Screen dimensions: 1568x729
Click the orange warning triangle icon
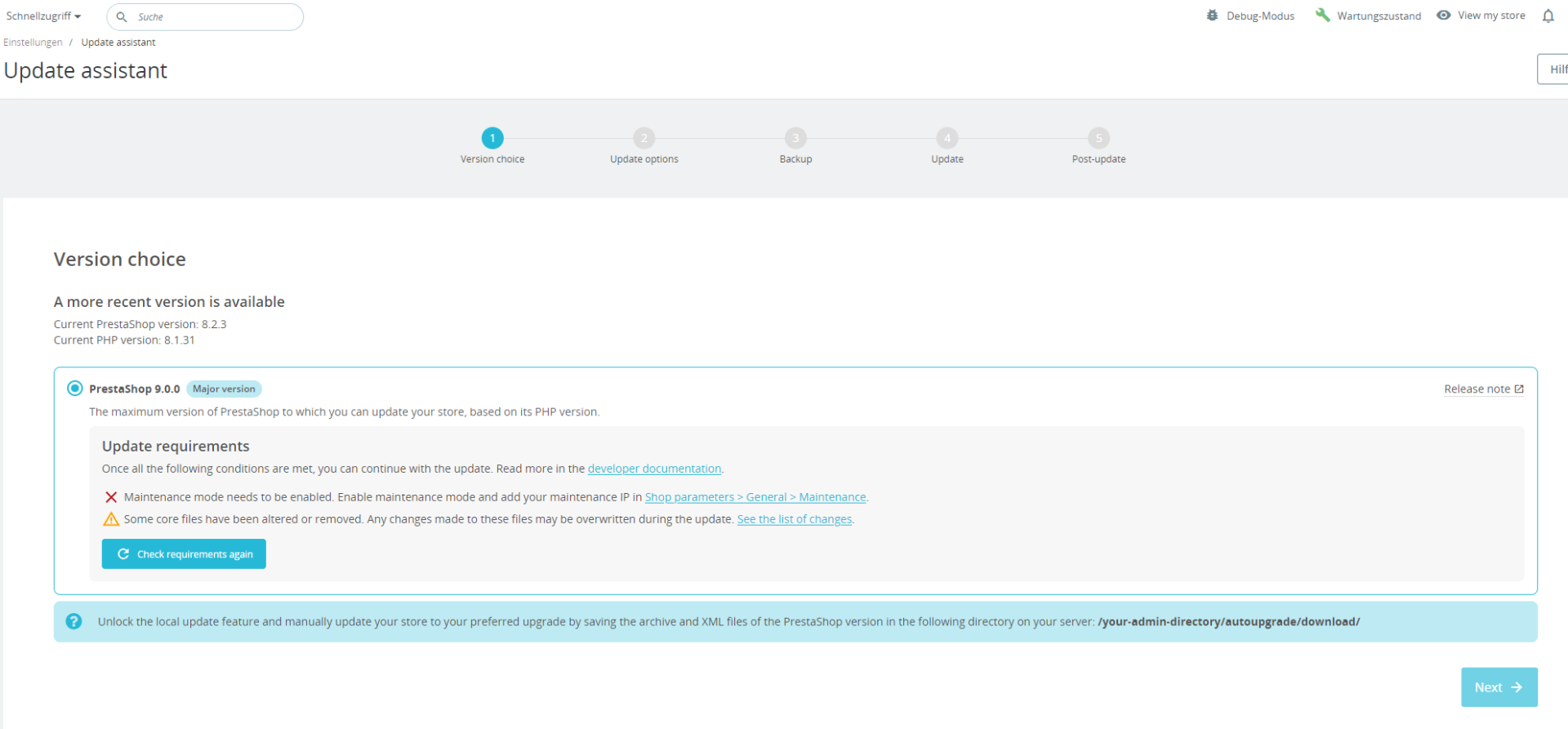point(111,519)
